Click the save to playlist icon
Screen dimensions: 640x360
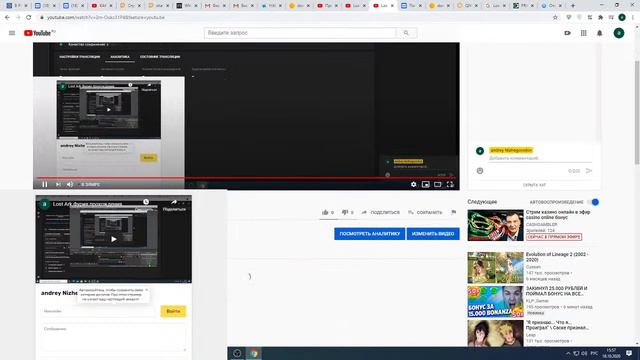pyautogui.click(x=411, y=212)
